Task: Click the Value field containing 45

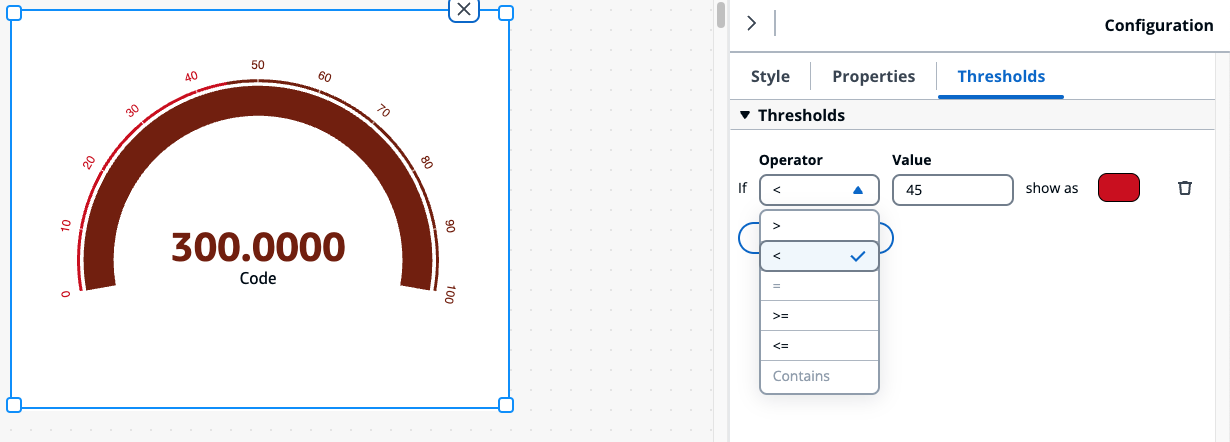Action: coord(952,190)
